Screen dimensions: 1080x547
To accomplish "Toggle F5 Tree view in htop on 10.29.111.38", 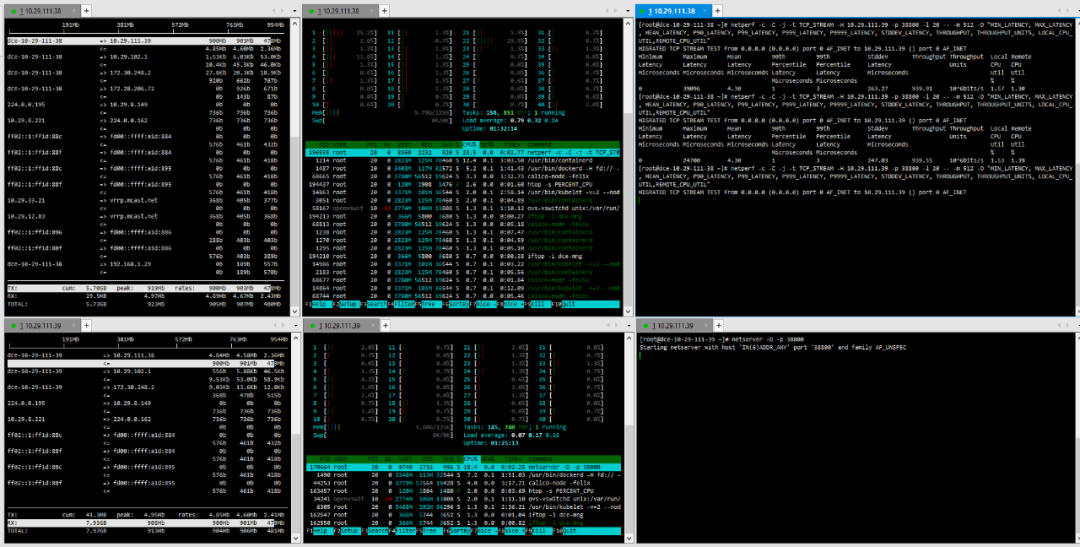I will pyautogui.click(x=428, y=304).
